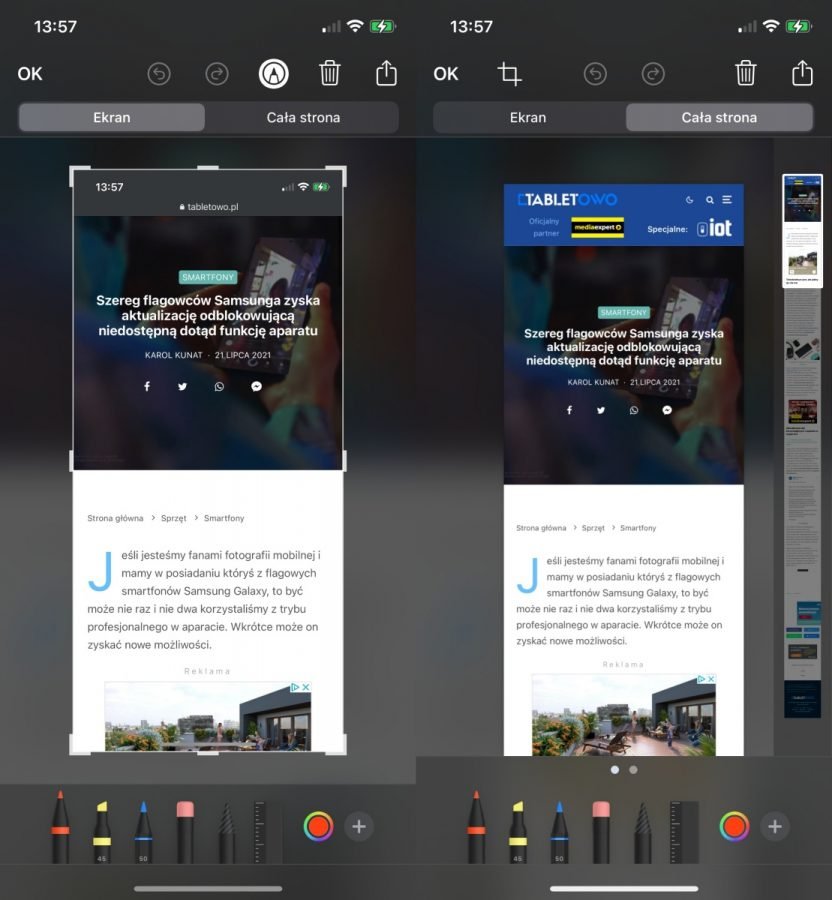Image resolution: width=832 pixels, height=900 pixels.
Task: Click Facebook share icon in left preview
Action: click(x=147, y=386)
